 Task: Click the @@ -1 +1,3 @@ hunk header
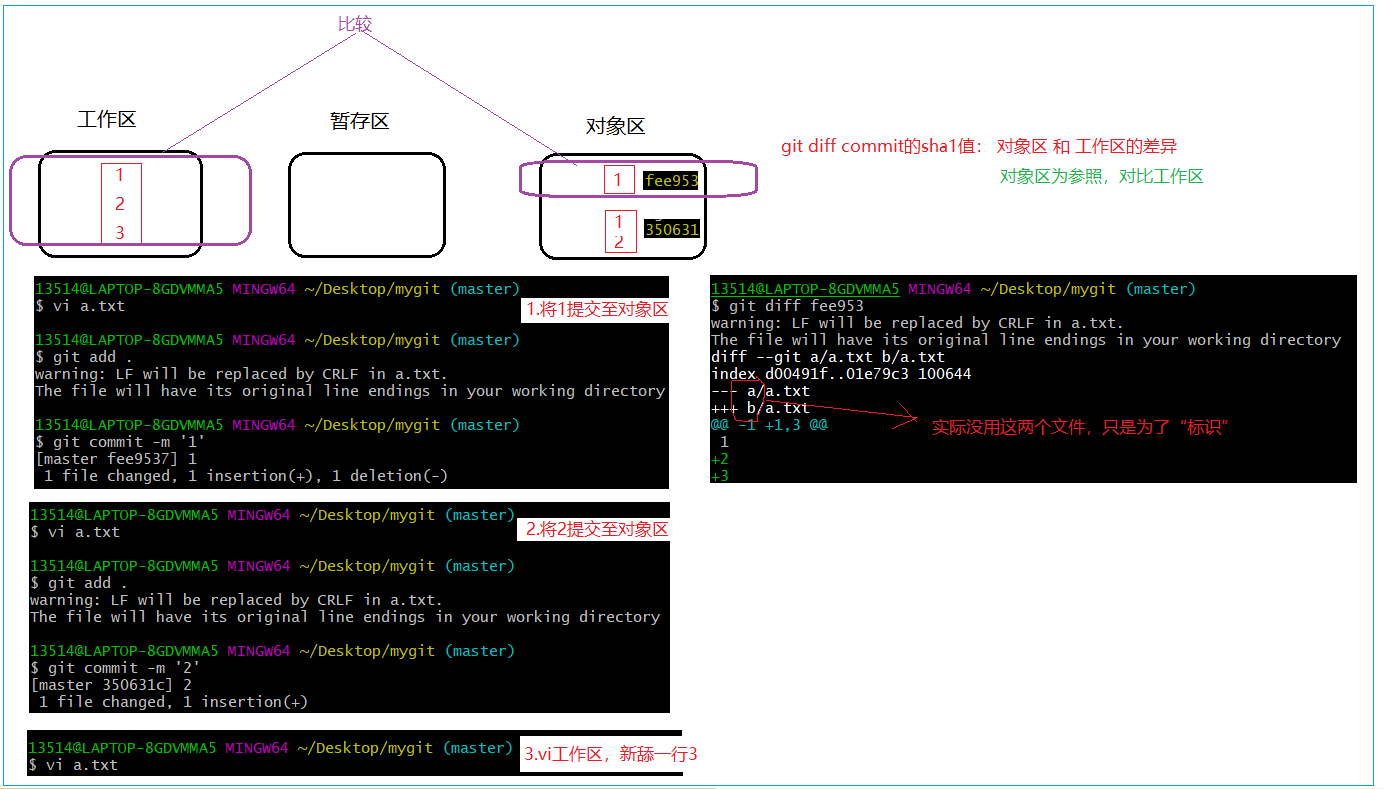click(x=768, y=425)
